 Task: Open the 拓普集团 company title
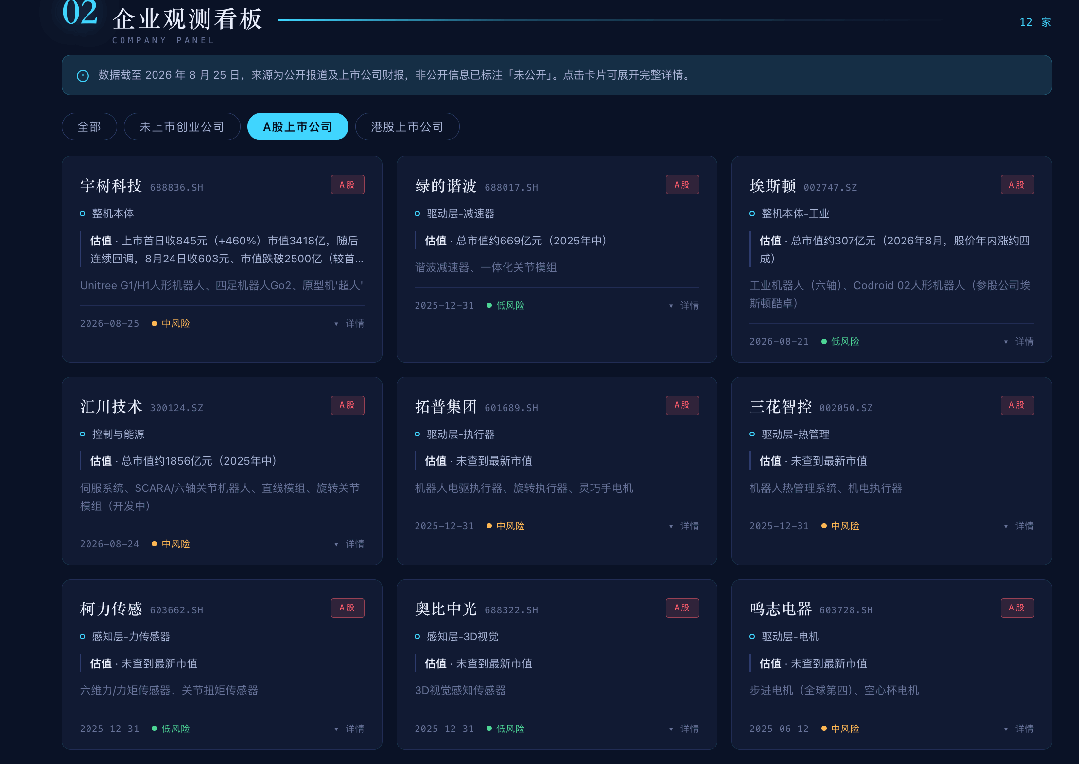446,406
